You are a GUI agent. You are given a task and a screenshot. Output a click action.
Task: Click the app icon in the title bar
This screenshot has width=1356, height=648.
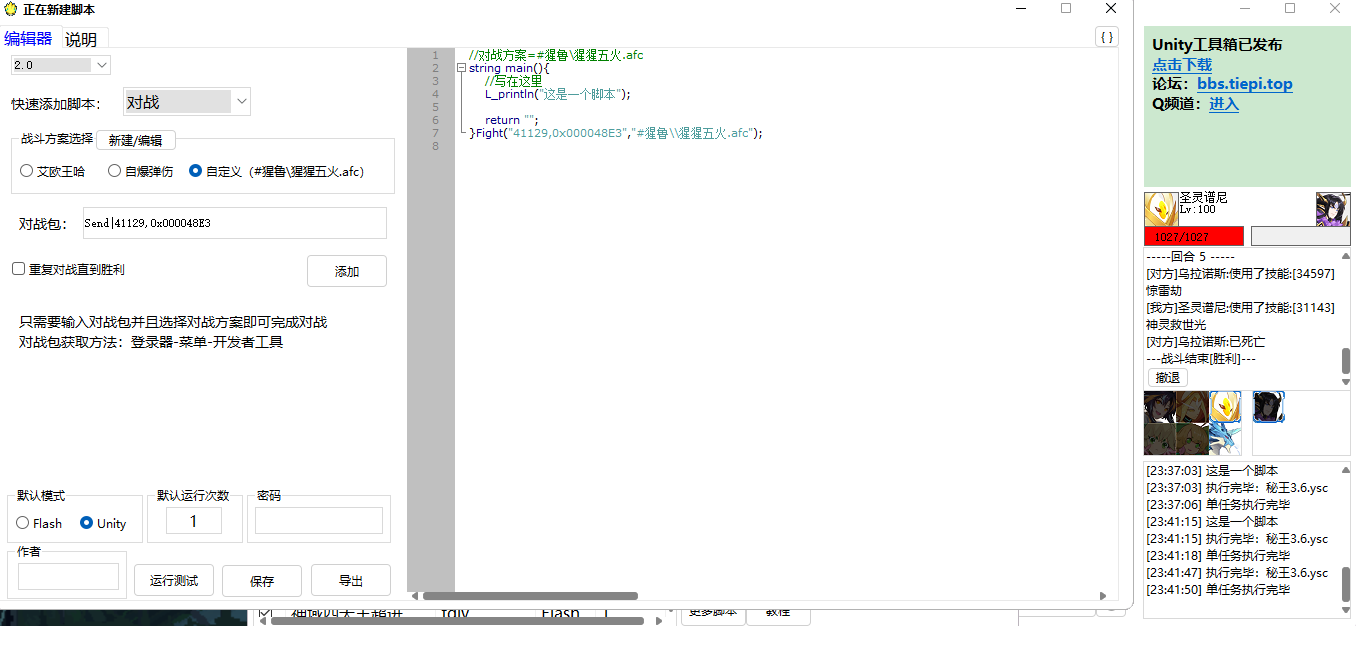[10, 9]
